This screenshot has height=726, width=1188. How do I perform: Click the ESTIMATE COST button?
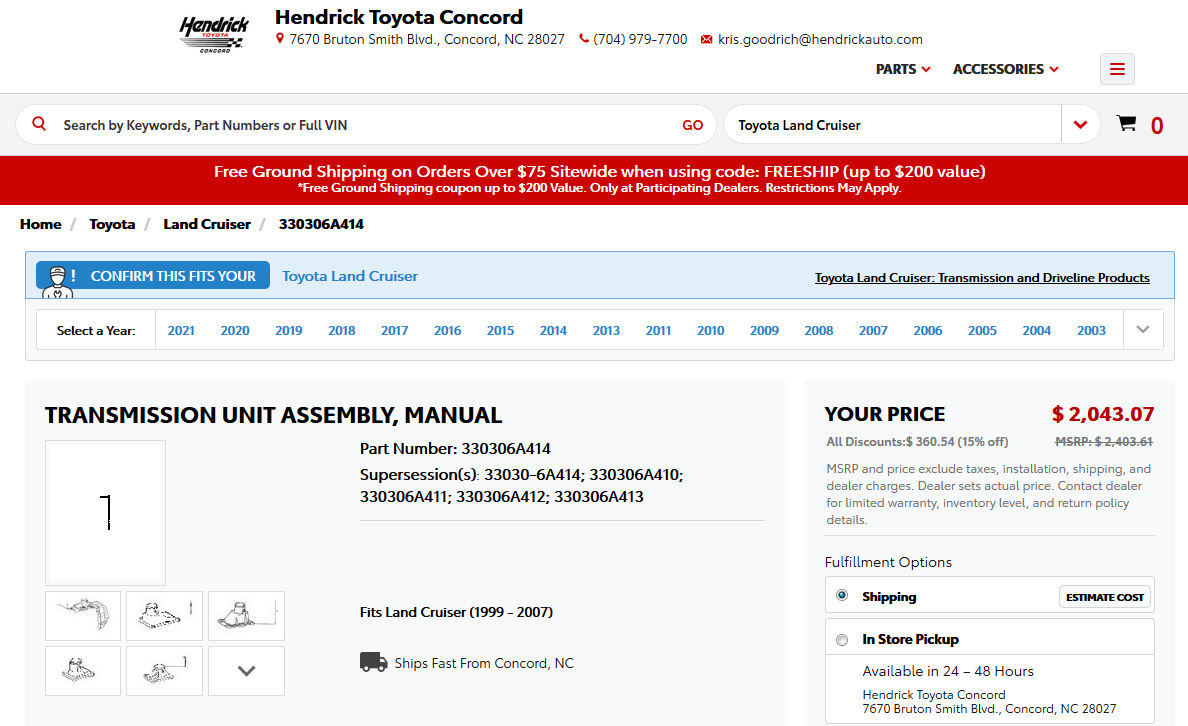point(1105,597)
